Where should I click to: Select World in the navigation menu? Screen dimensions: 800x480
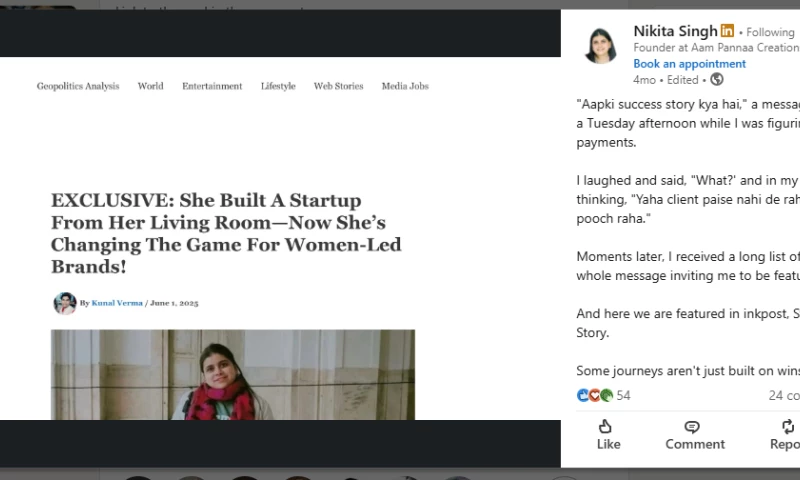151,86
